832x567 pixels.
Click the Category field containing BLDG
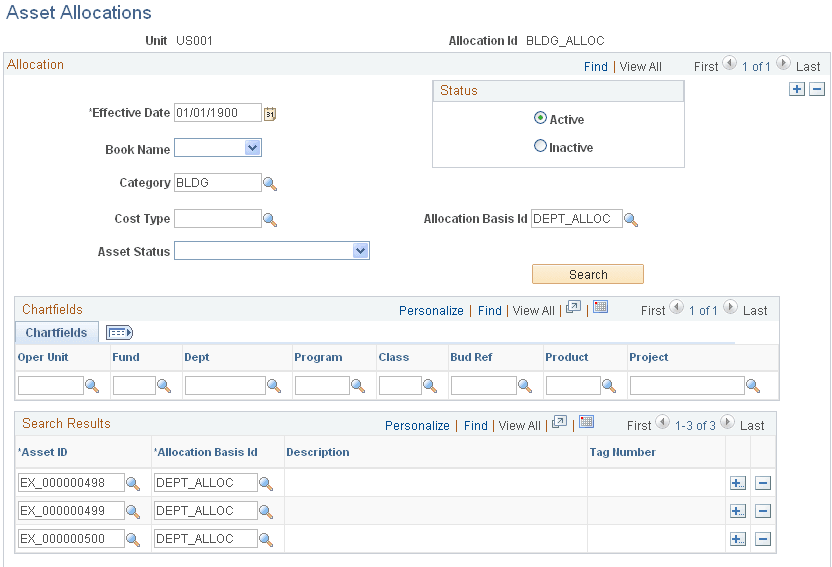pos(218,182)
